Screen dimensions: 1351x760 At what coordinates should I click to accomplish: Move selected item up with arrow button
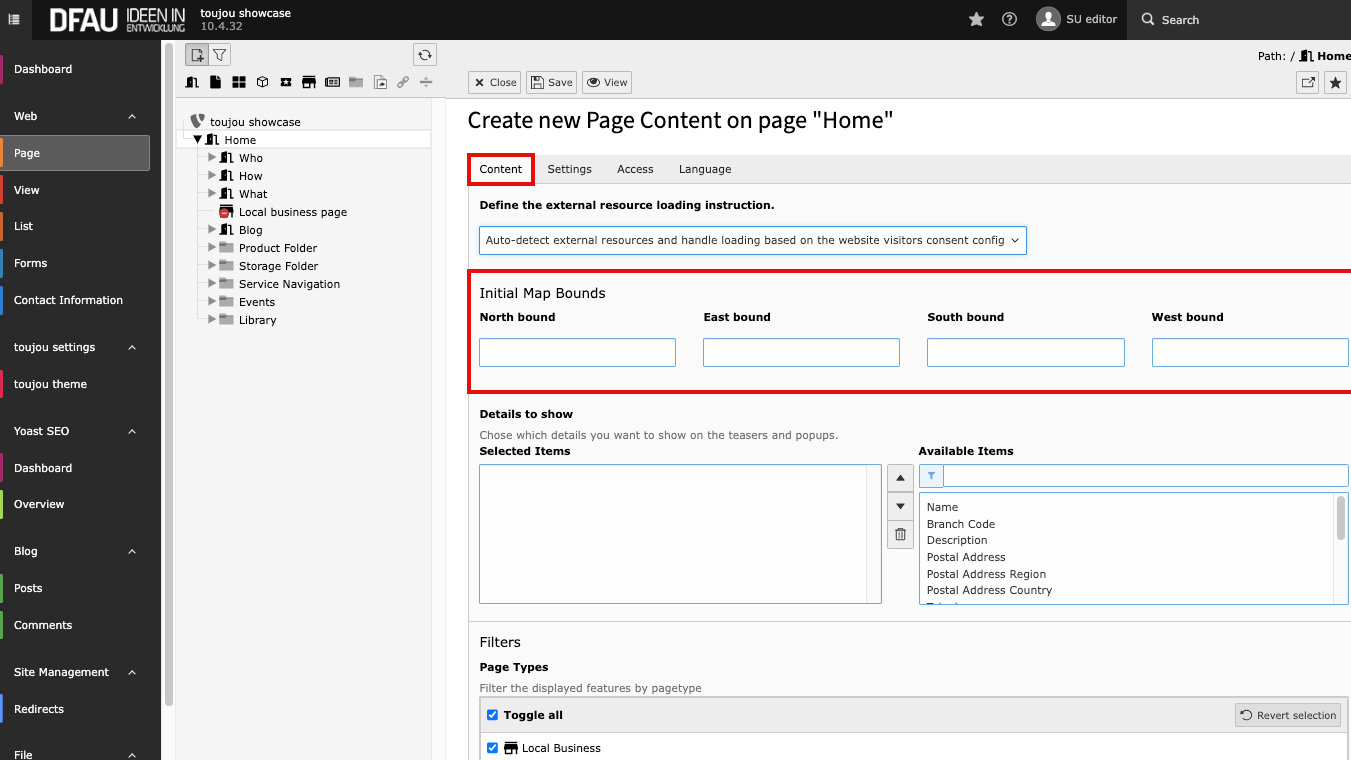pyautogui.click(x=900, y=478)
